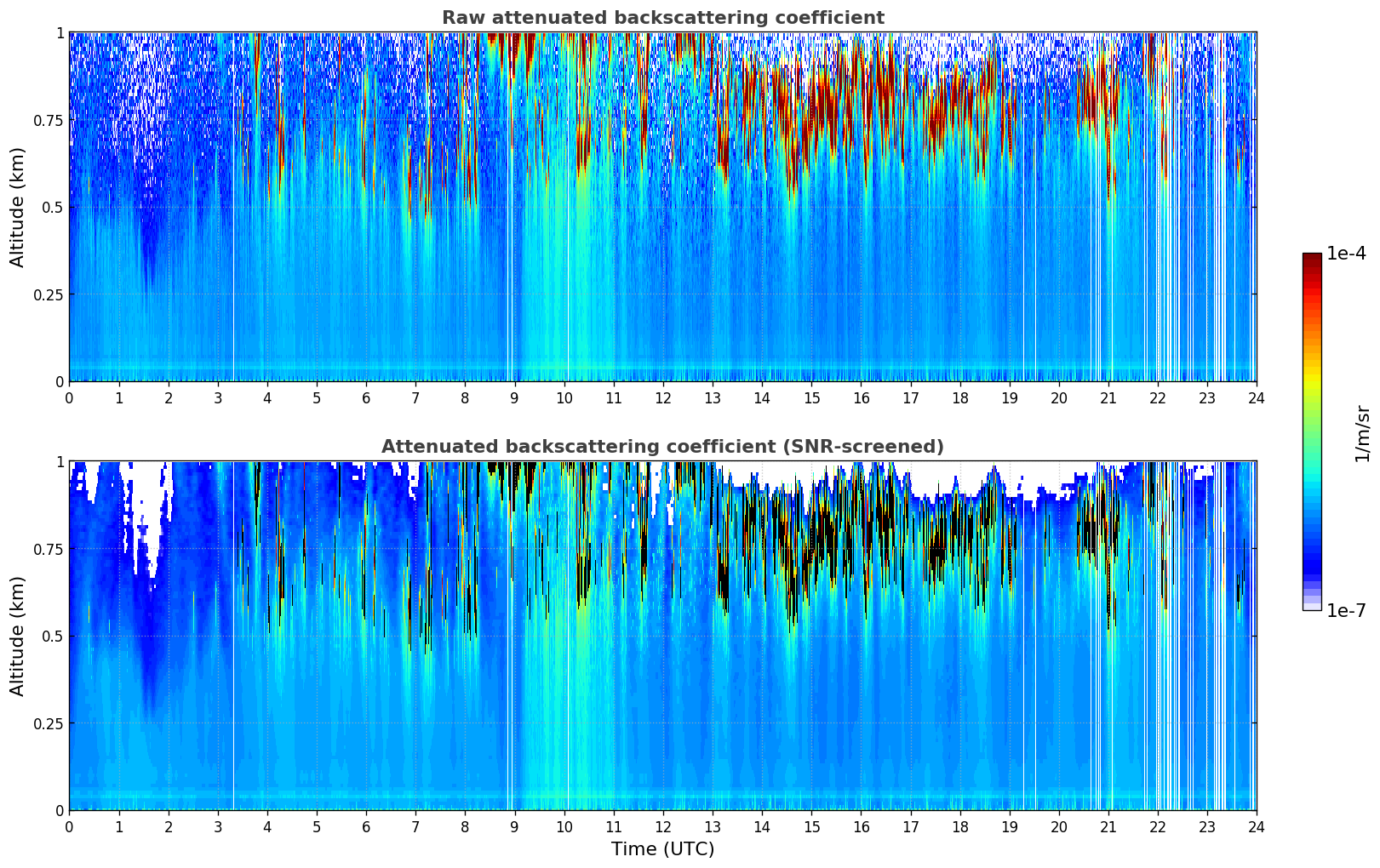Click the top plot's "Altitude (km)" label
This screenshot has width=1380, height=868.
click(18, 207)
